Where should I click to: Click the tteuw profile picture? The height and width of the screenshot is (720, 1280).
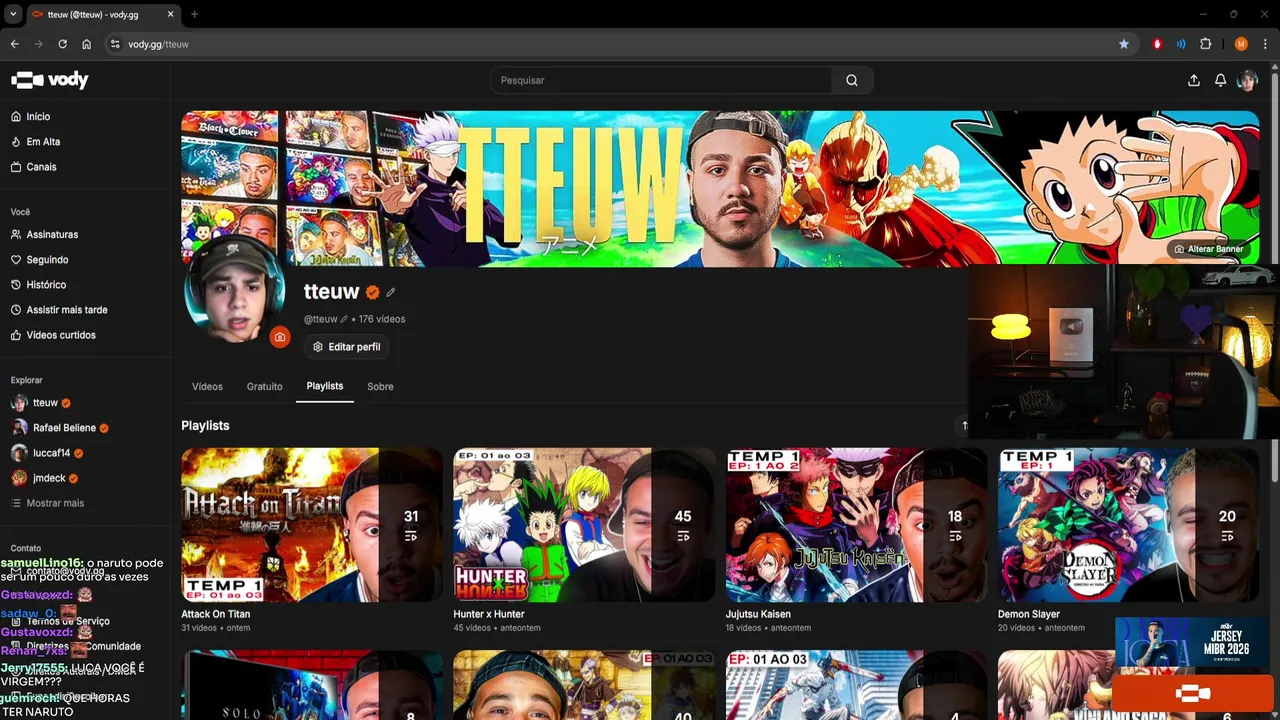point(233,290)
